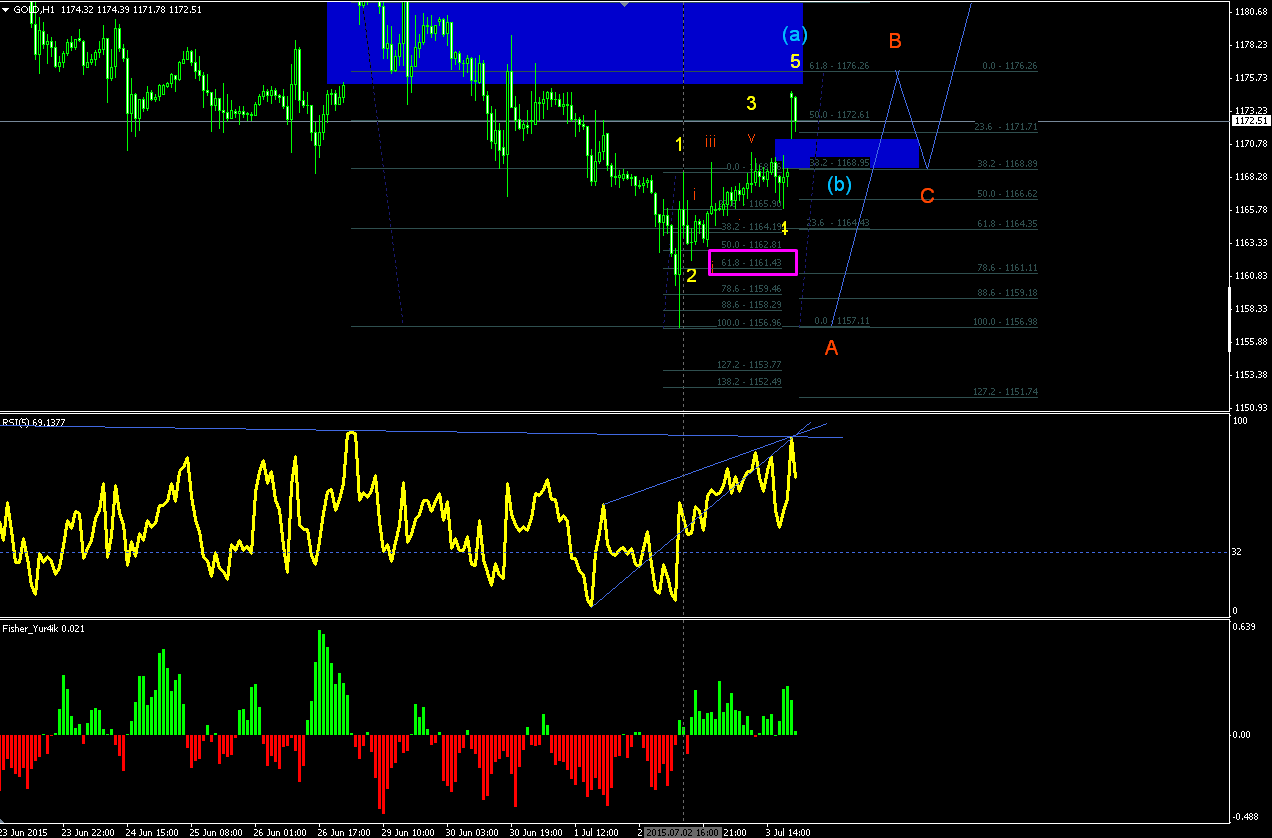Select the yellow wave number 3 label

[x=751, y=103]
